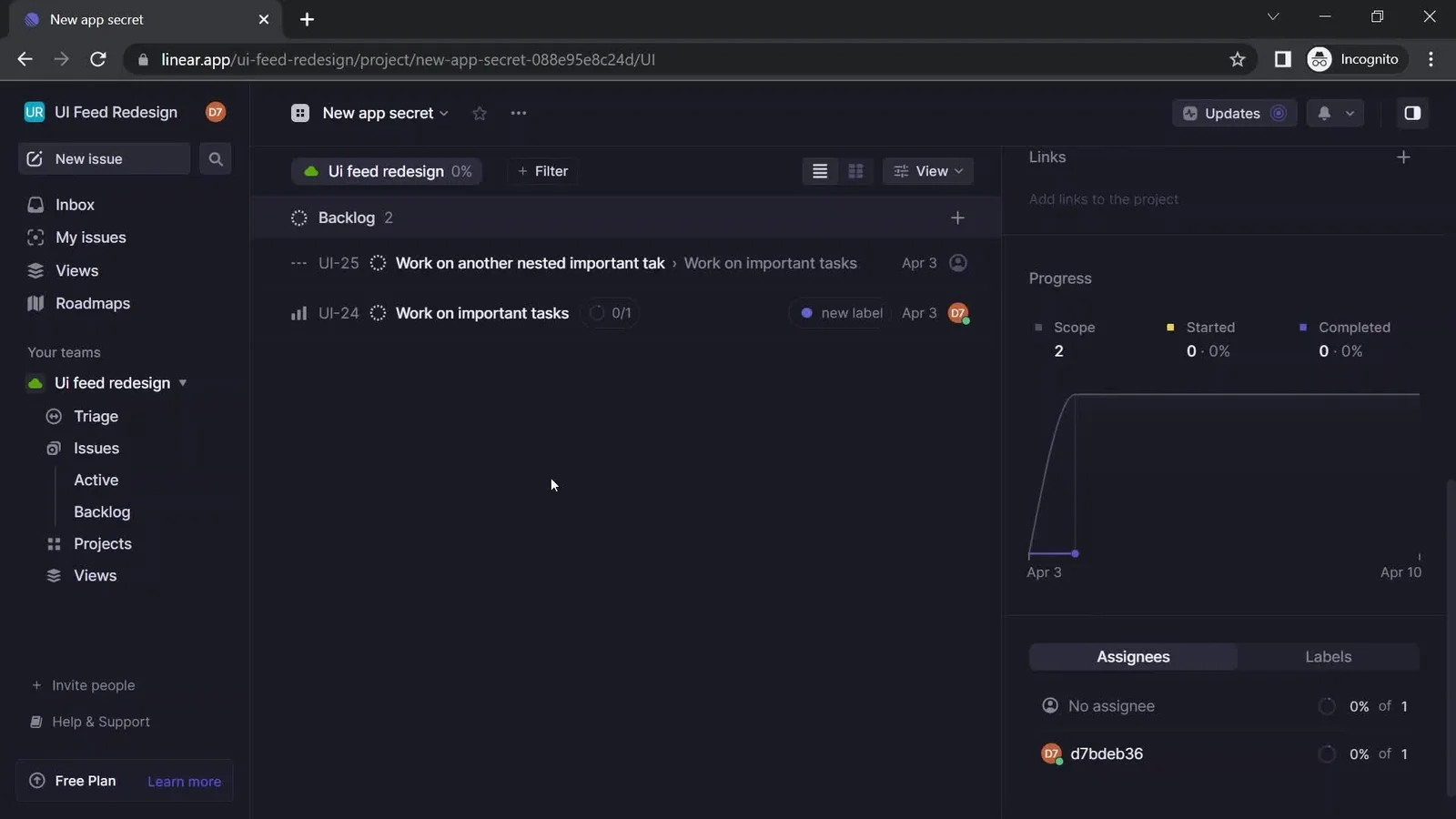Open the Filter button
Viewport: 1456px width, 819px height.
coord(543,171)
